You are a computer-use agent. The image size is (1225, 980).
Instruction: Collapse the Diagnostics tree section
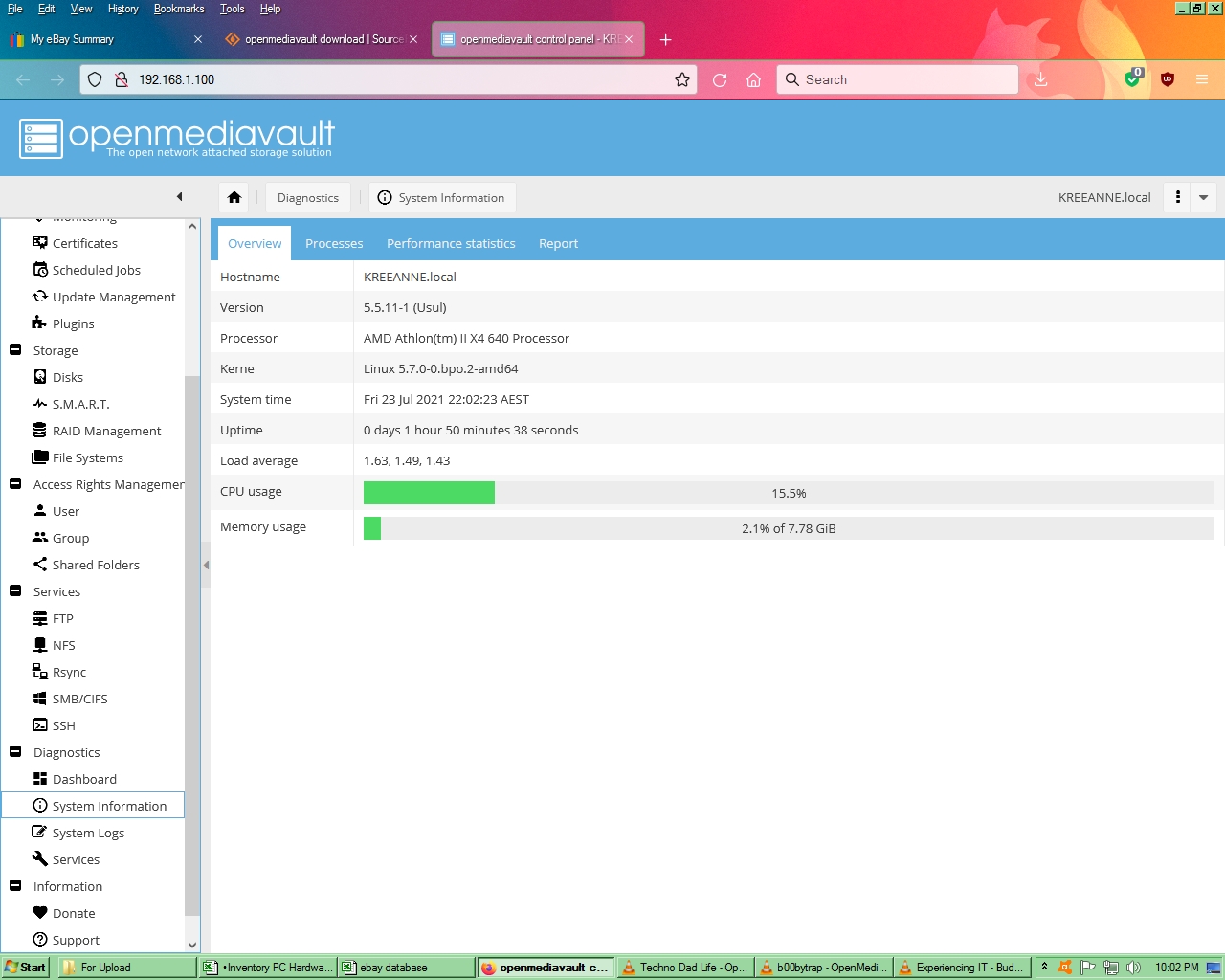point(15,752)
